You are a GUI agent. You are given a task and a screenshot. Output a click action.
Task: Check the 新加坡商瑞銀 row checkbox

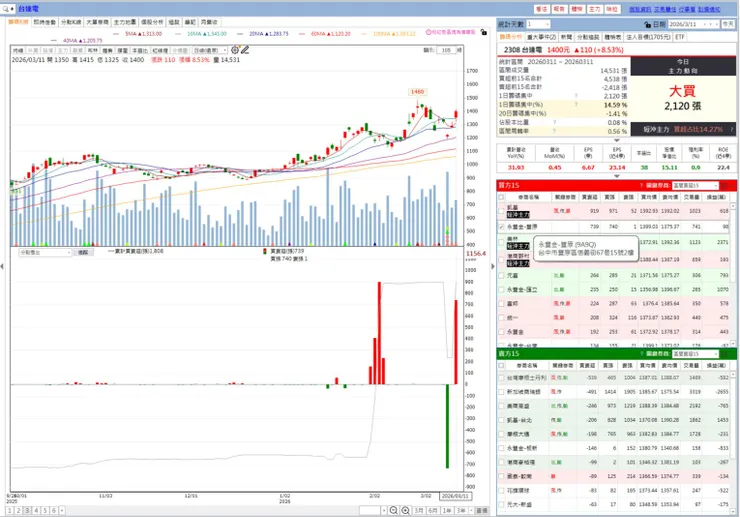501,392
